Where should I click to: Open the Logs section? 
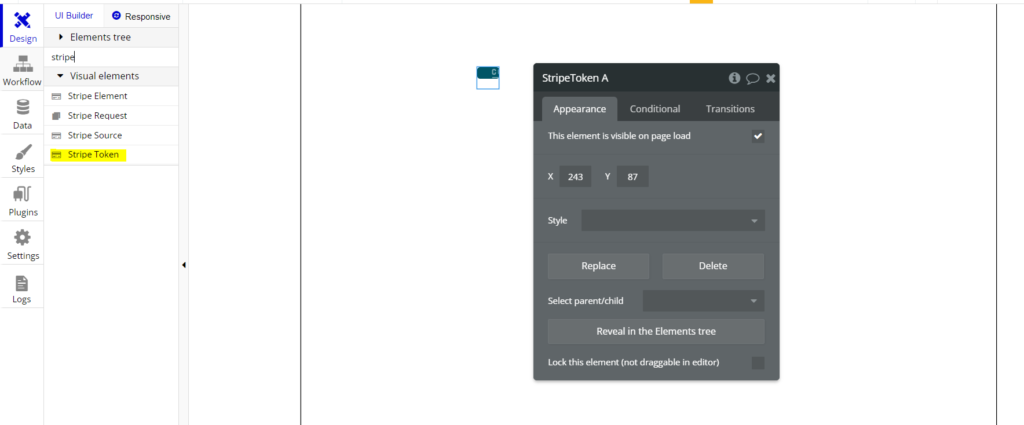[x=22, y=287]
